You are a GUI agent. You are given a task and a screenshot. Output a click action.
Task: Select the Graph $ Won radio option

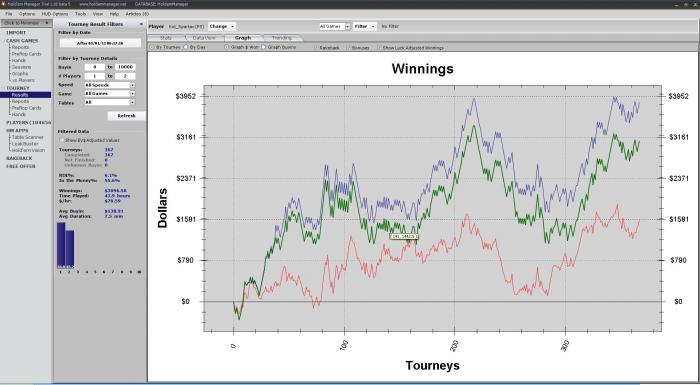pos(226,47)
